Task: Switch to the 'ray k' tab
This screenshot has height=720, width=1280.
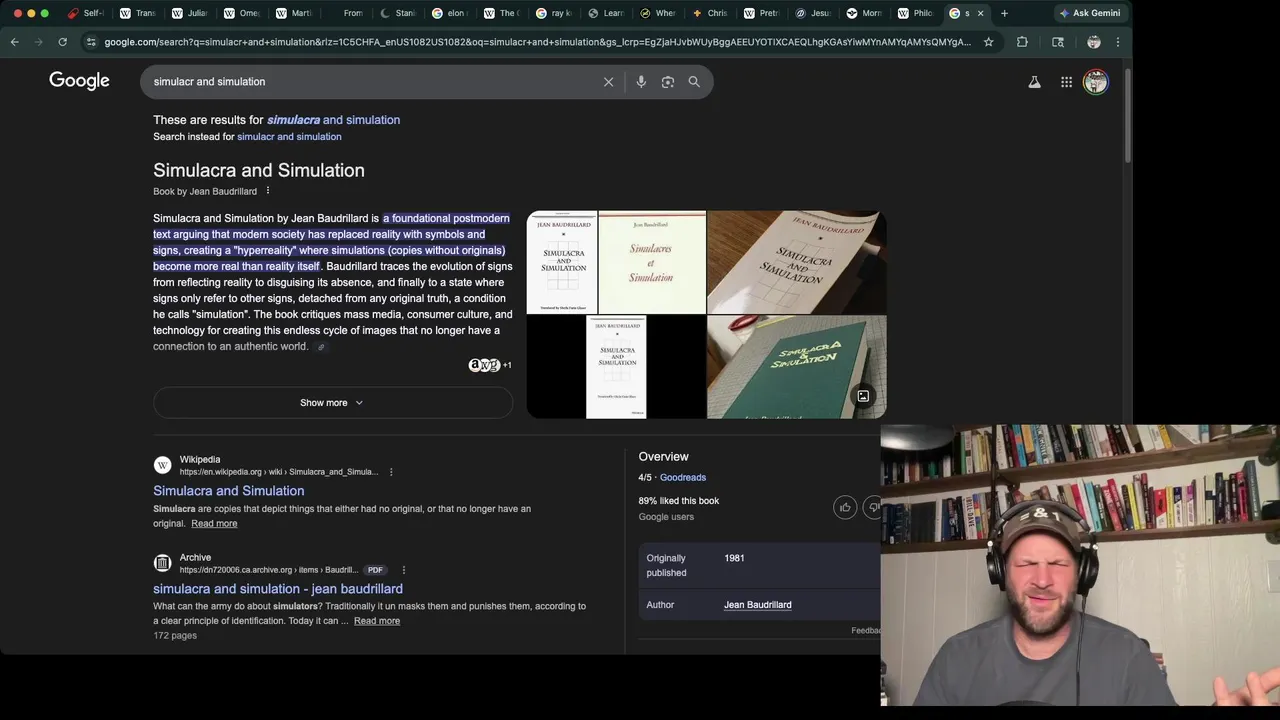Action: click(553, 13)
